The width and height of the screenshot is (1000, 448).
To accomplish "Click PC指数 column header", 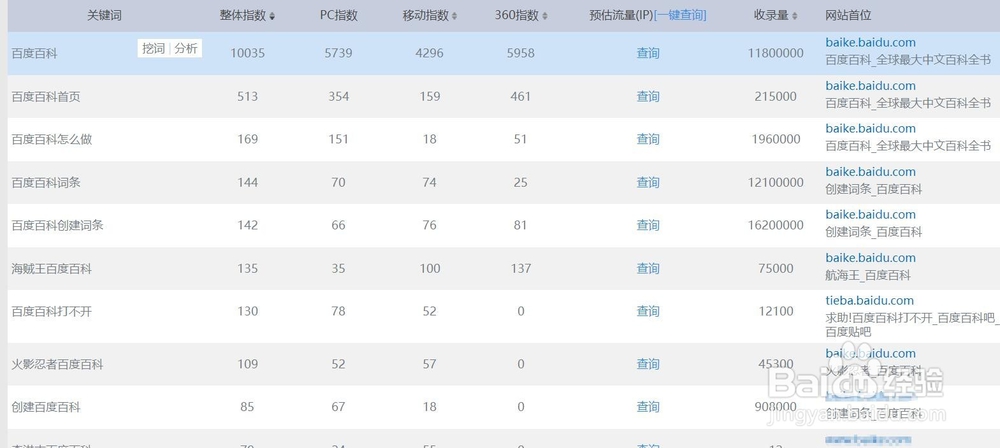I will pos(339,16).
